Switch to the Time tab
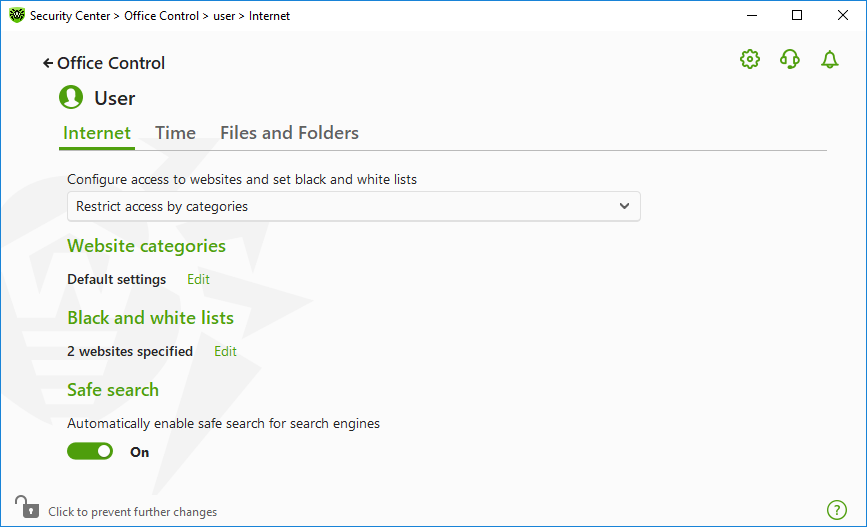 click(175, 133)
